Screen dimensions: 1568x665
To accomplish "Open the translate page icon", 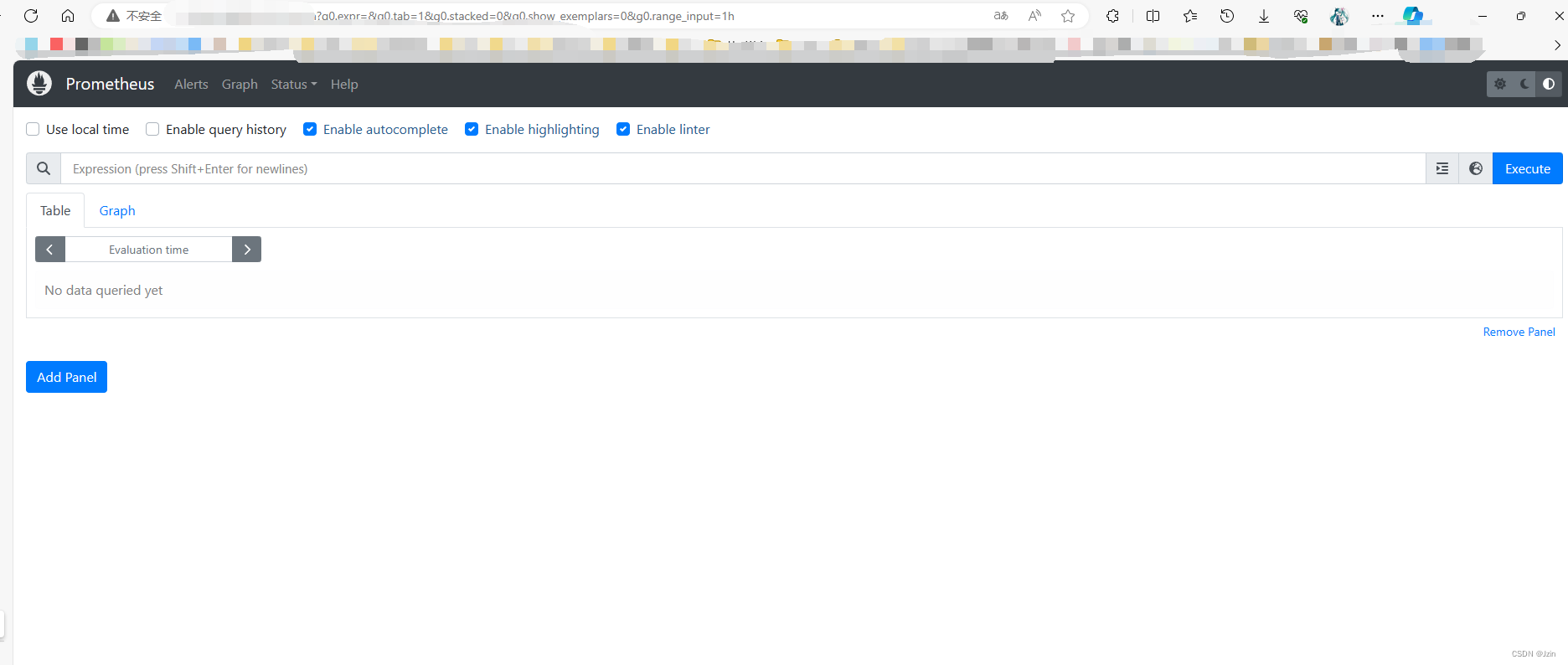I will [x=1001, y=16].
